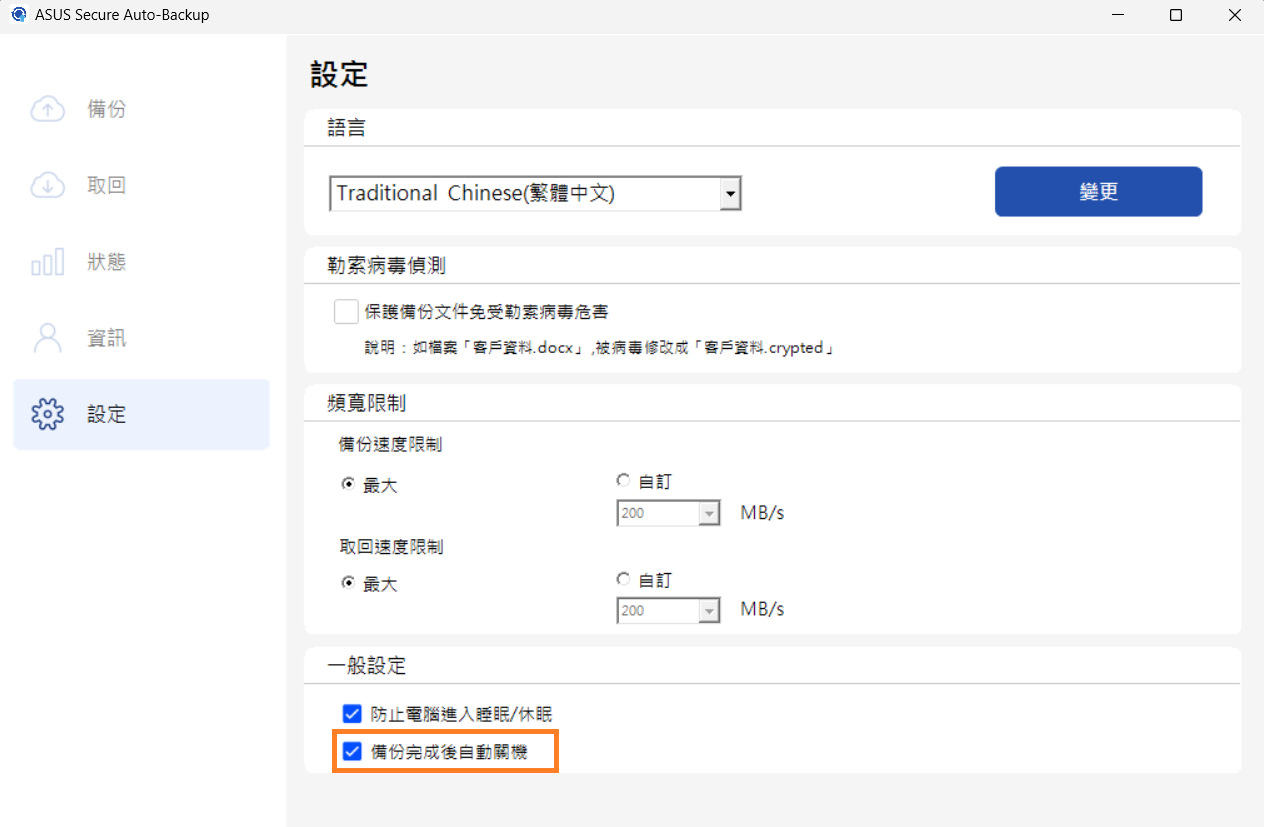1264x827 pixels.
Task: Uncheck 備份完成後自動關機
Action: pyautogui.click(x=351, y=751)
